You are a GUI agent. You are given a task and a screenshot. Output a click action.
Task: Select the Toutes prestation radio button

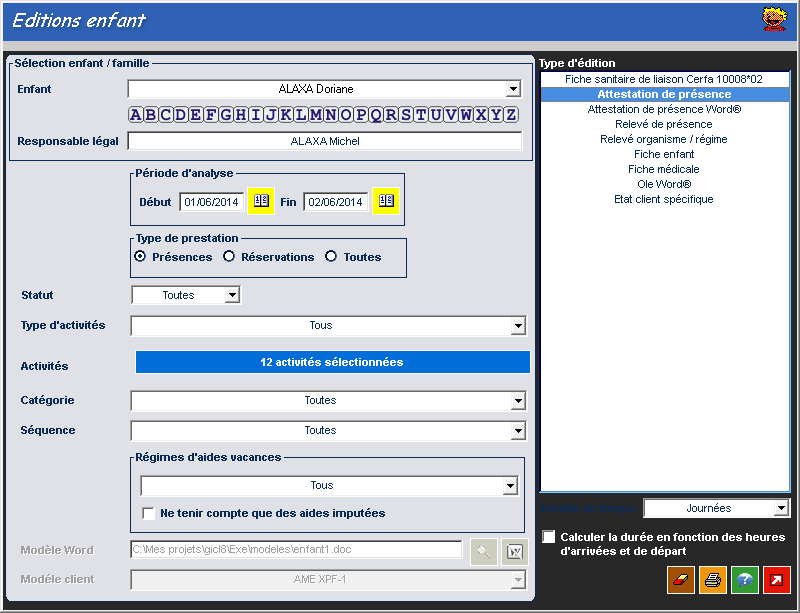click(331, 257)
